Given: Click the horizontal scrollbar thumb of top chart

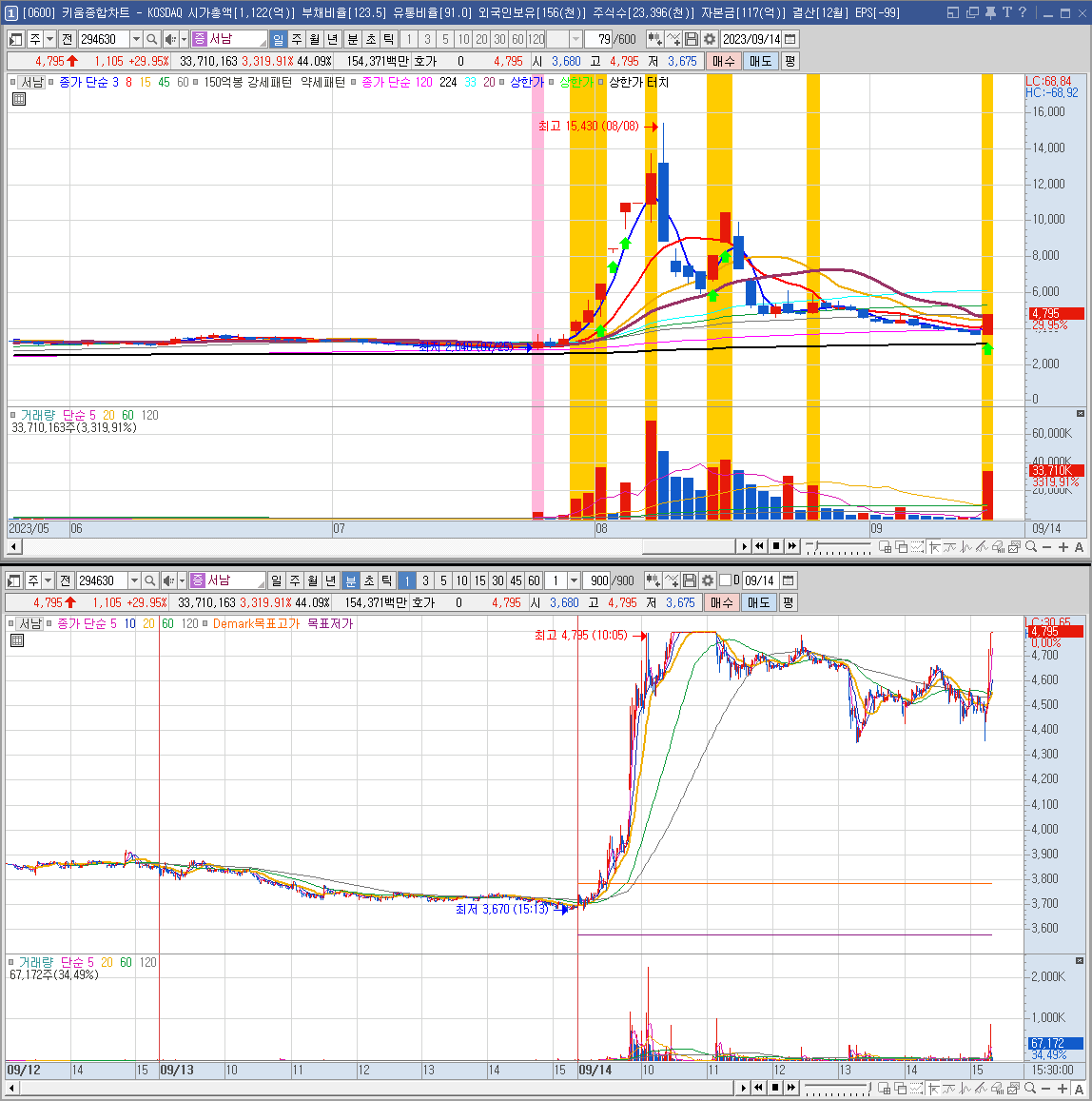Looking at the screenshot, I should pyautogui.click(x=689, y=547).
